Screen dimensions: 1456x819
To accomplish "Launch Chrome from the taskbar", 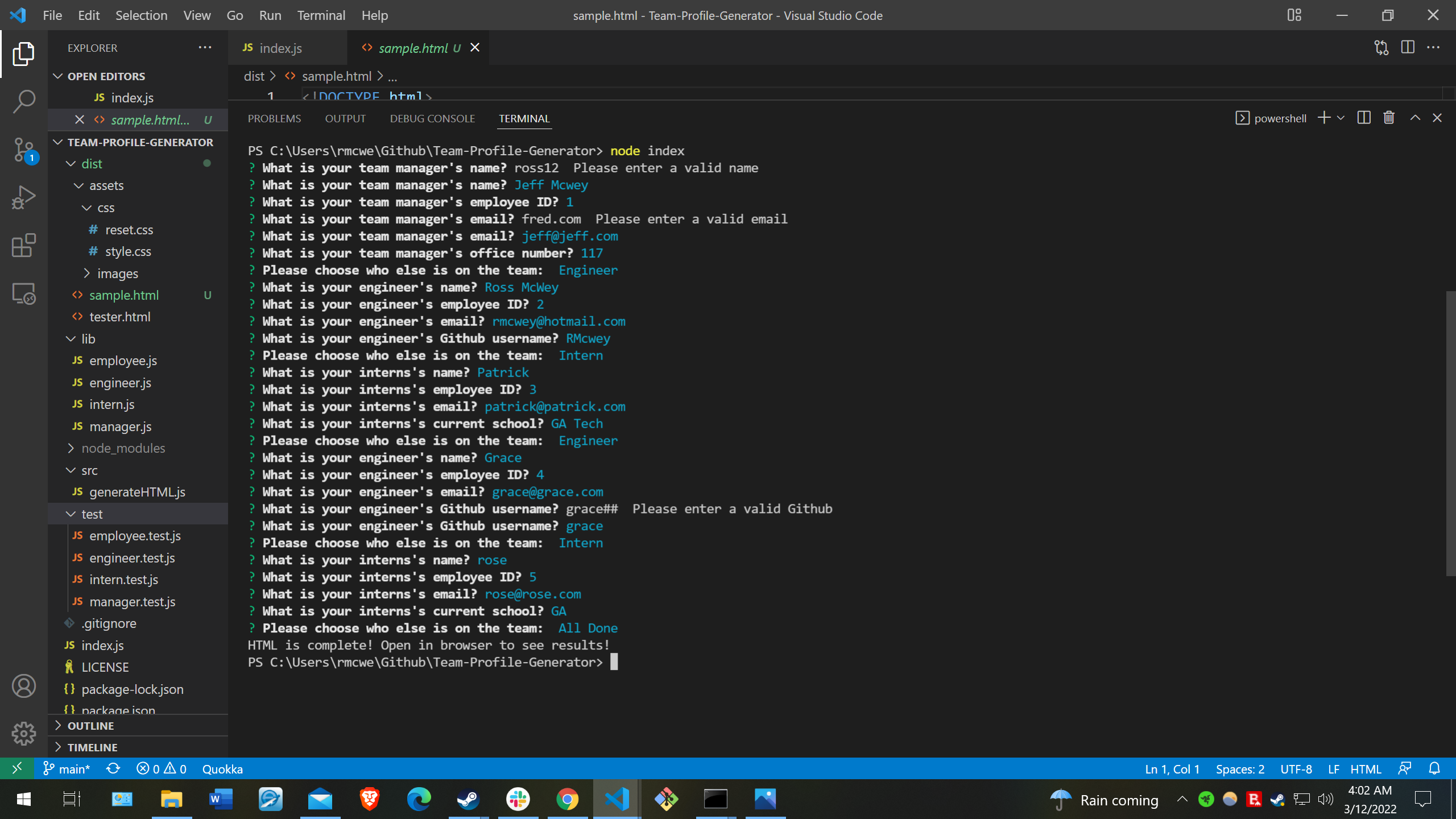I will pyautogui.click(x=567, y=799).
